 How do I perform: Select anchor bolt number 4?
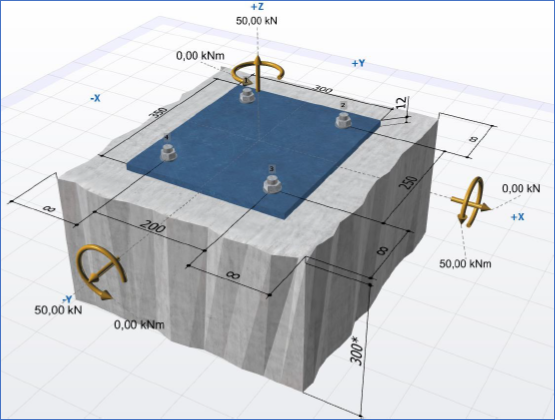click(168, 153)
